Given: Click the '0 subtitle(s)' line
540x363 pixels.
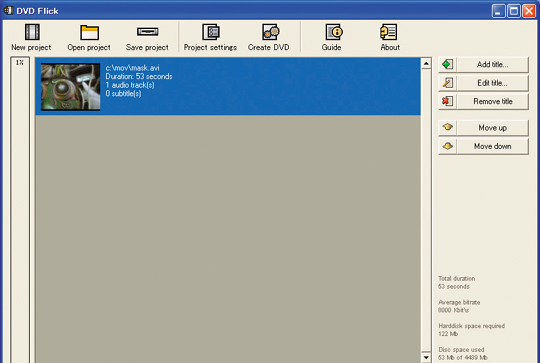Looking at the screenshot, I should tap(123, 94).
